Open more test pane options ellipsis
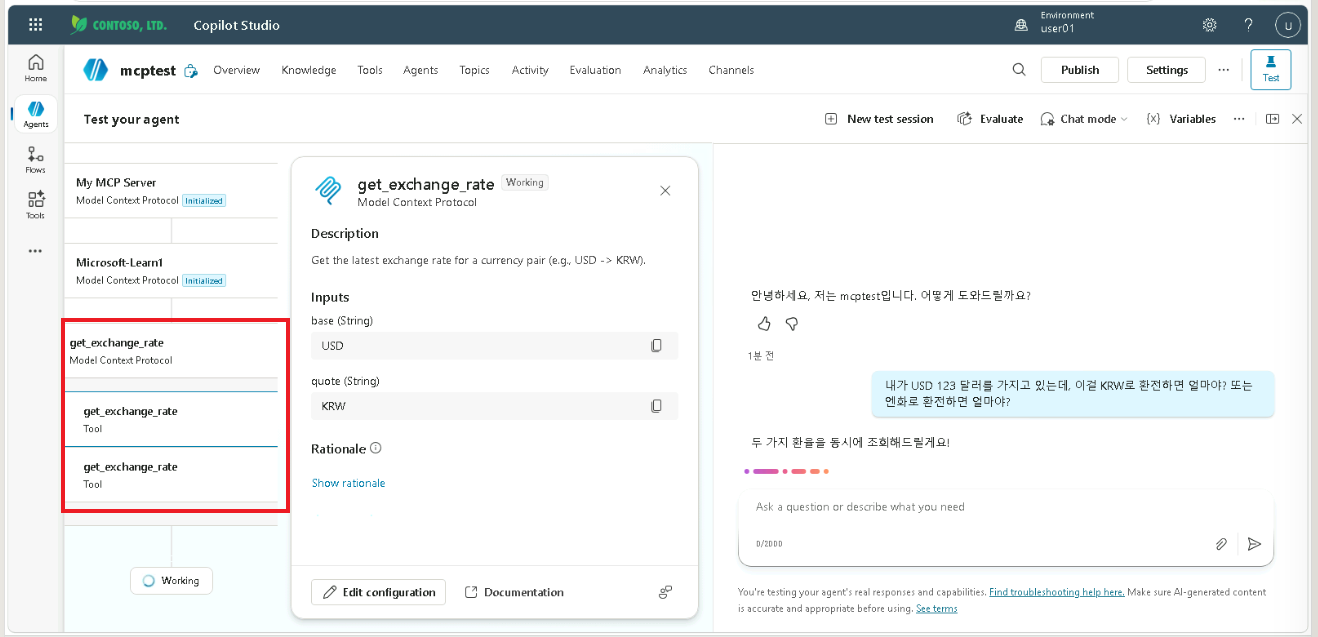The height and width of the screenshot is (637, 1318). tap(1239, 119)
